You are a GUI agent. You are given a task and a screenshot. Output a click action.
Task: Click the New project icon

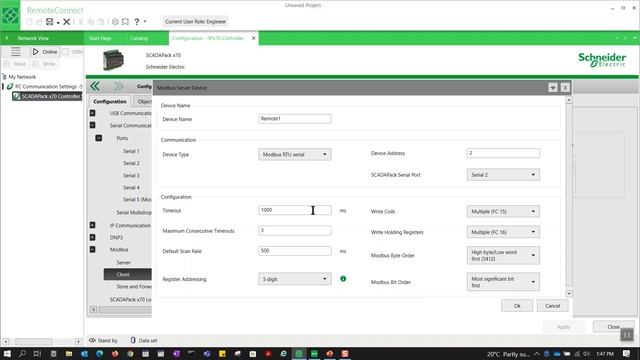click(x=30, y=22)
